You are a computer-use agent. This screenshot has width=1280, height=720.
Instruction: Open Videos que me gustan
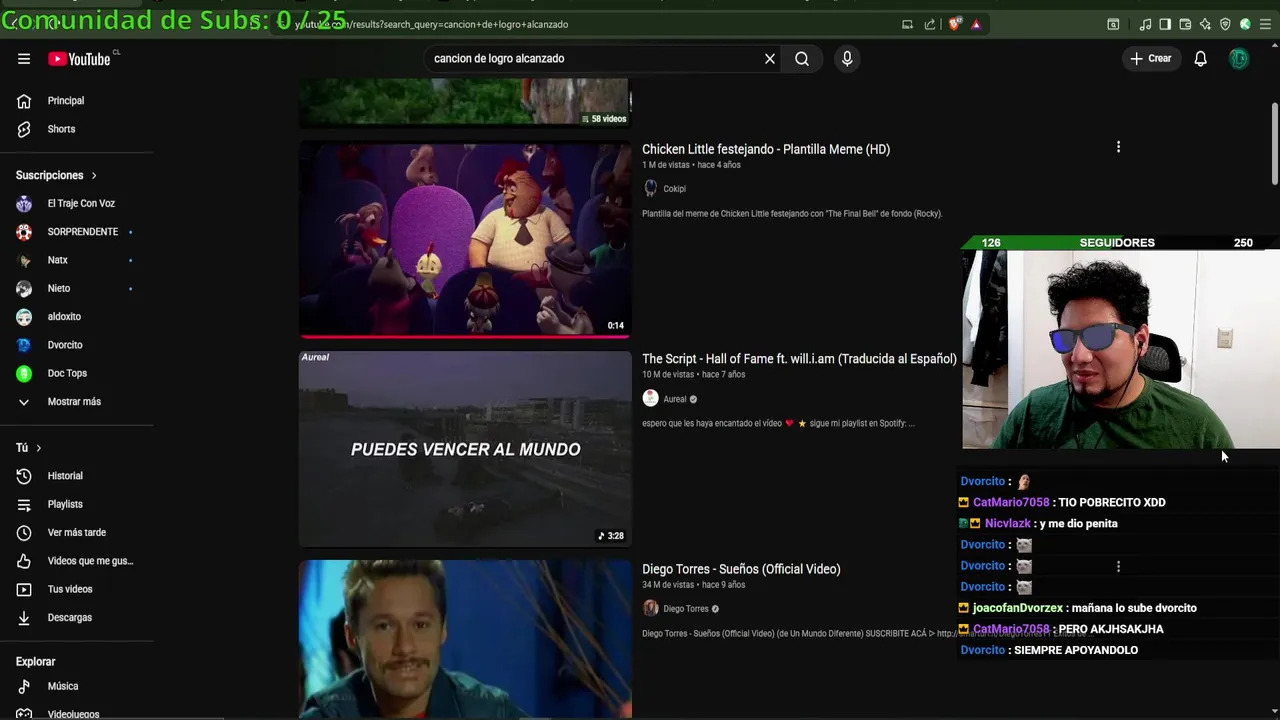(90, 561)
